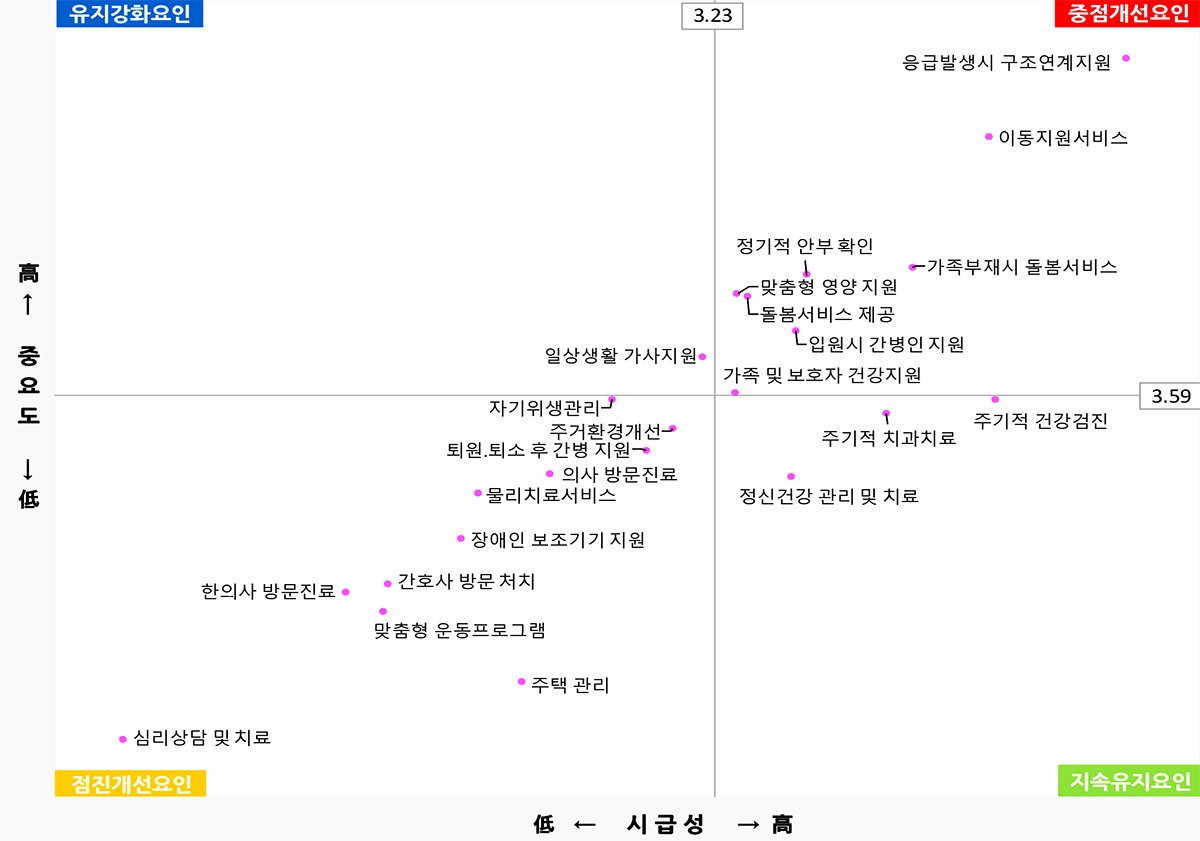Select the 응급발생시 구조연계지원 data point
The height and width of the screenshot is (841, 1200).
[1126, 58]
